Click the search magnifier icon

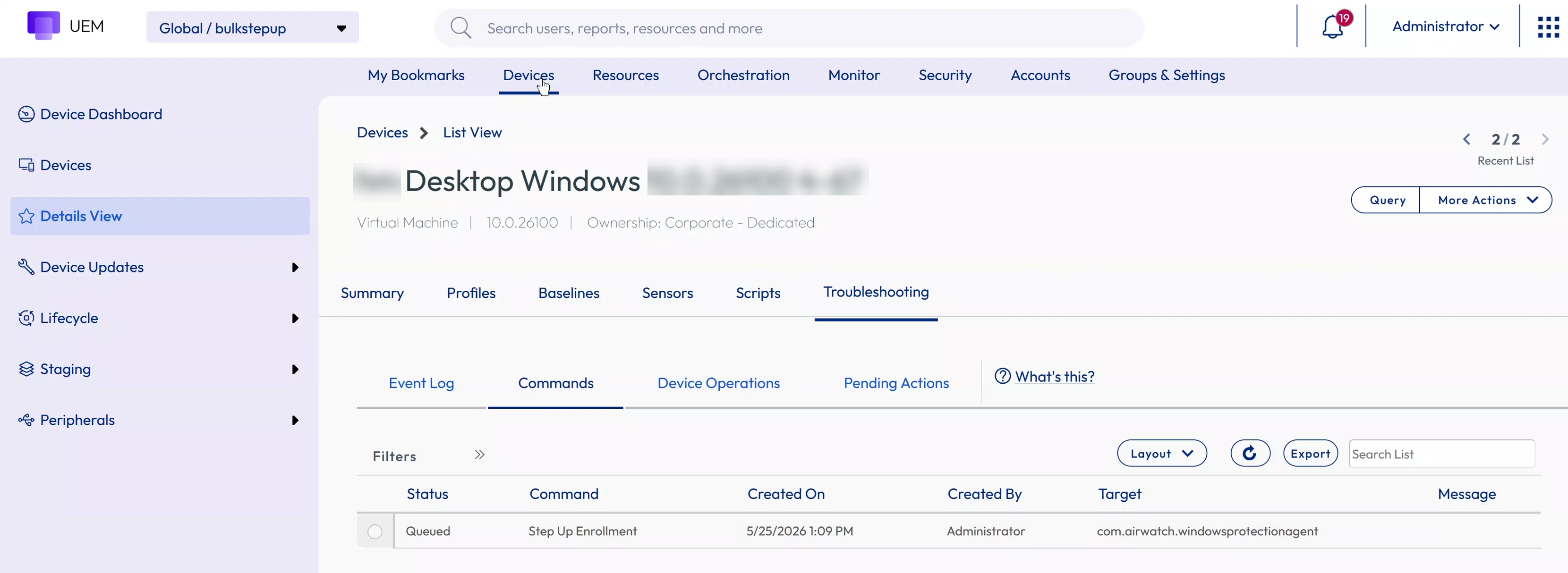click(461, 28)
